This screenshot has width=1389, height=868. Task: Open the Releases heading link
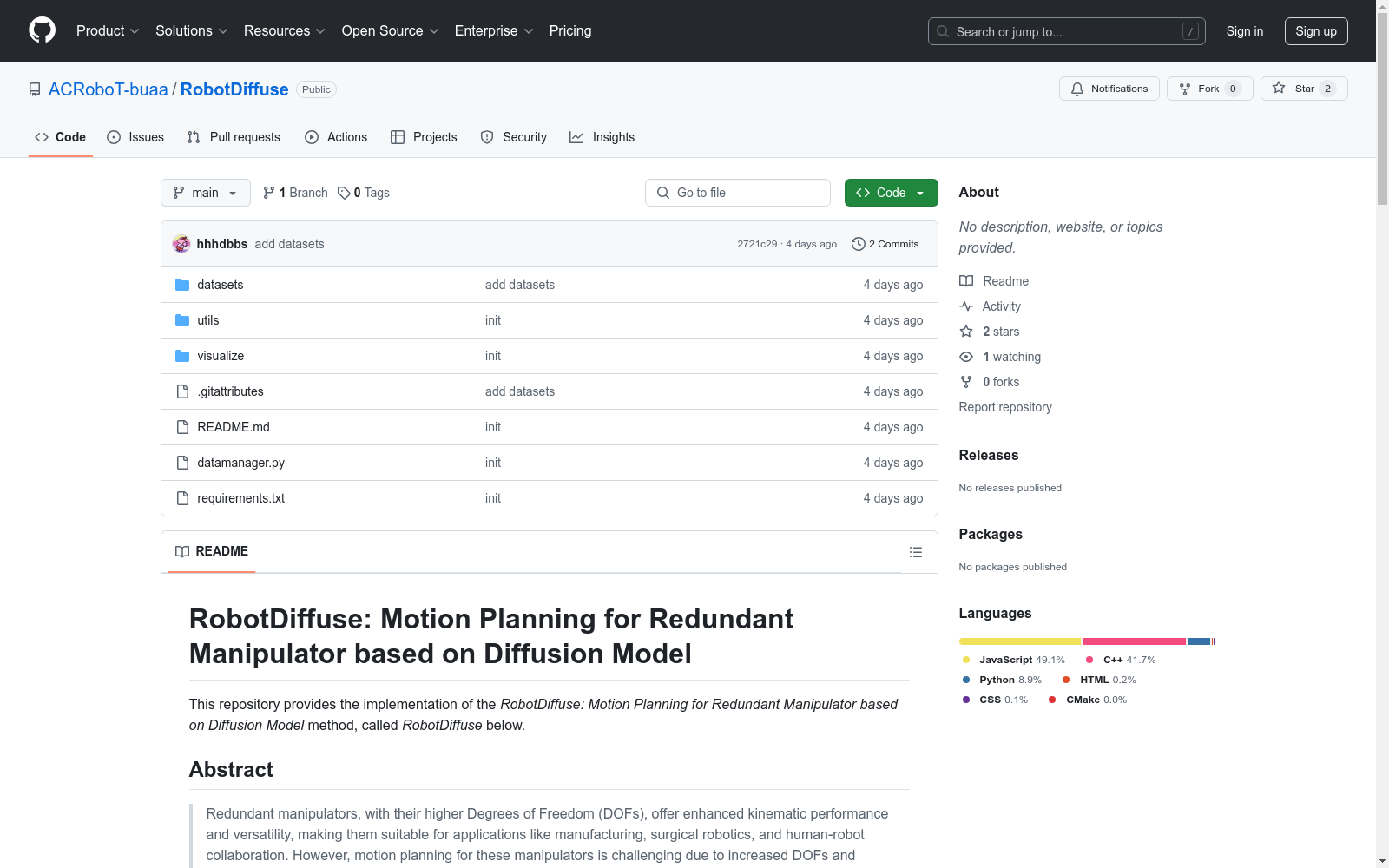989,455
